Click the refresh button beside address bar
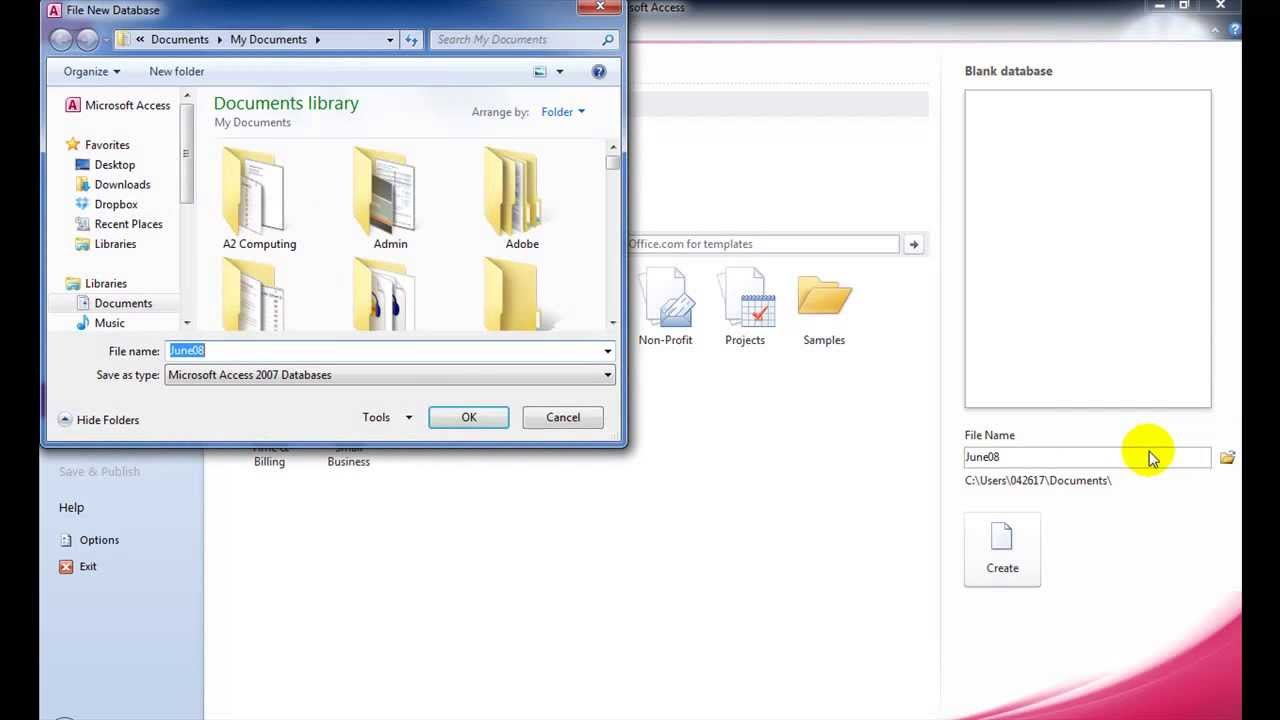Screen dimensions: 1280x720 411,39
